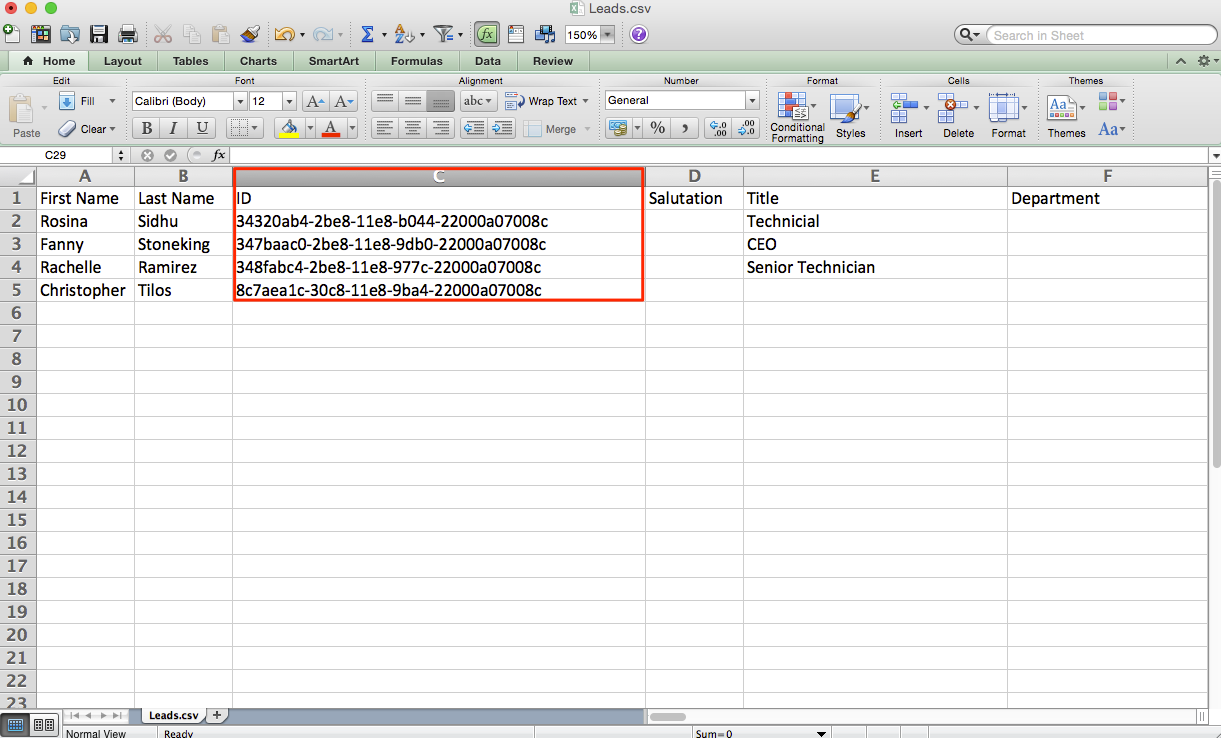This screenshot has width=1221, height=738.
Task: Open the cell Styles gallery
Action: [x=850, y=117]
